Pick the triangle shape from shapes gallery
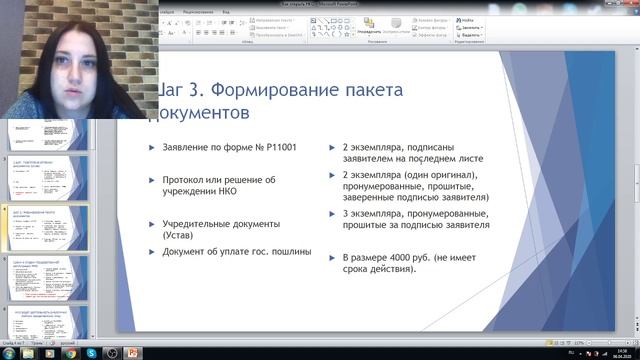 click(x=313, y=28)
